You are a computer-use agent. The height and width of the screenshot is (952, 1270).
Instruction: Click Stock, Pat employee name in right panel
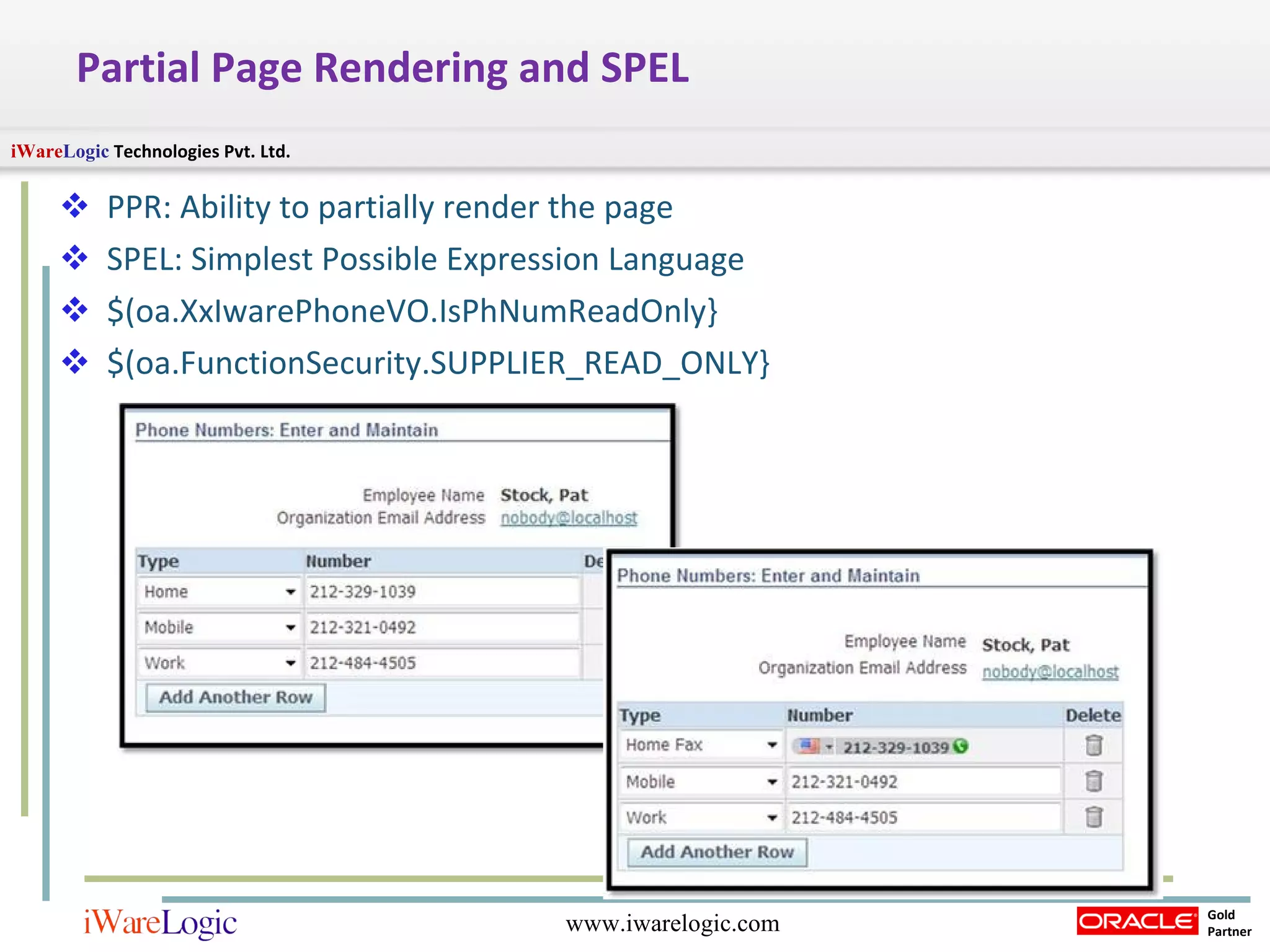pyautogui.click(x=1026, y=646)
